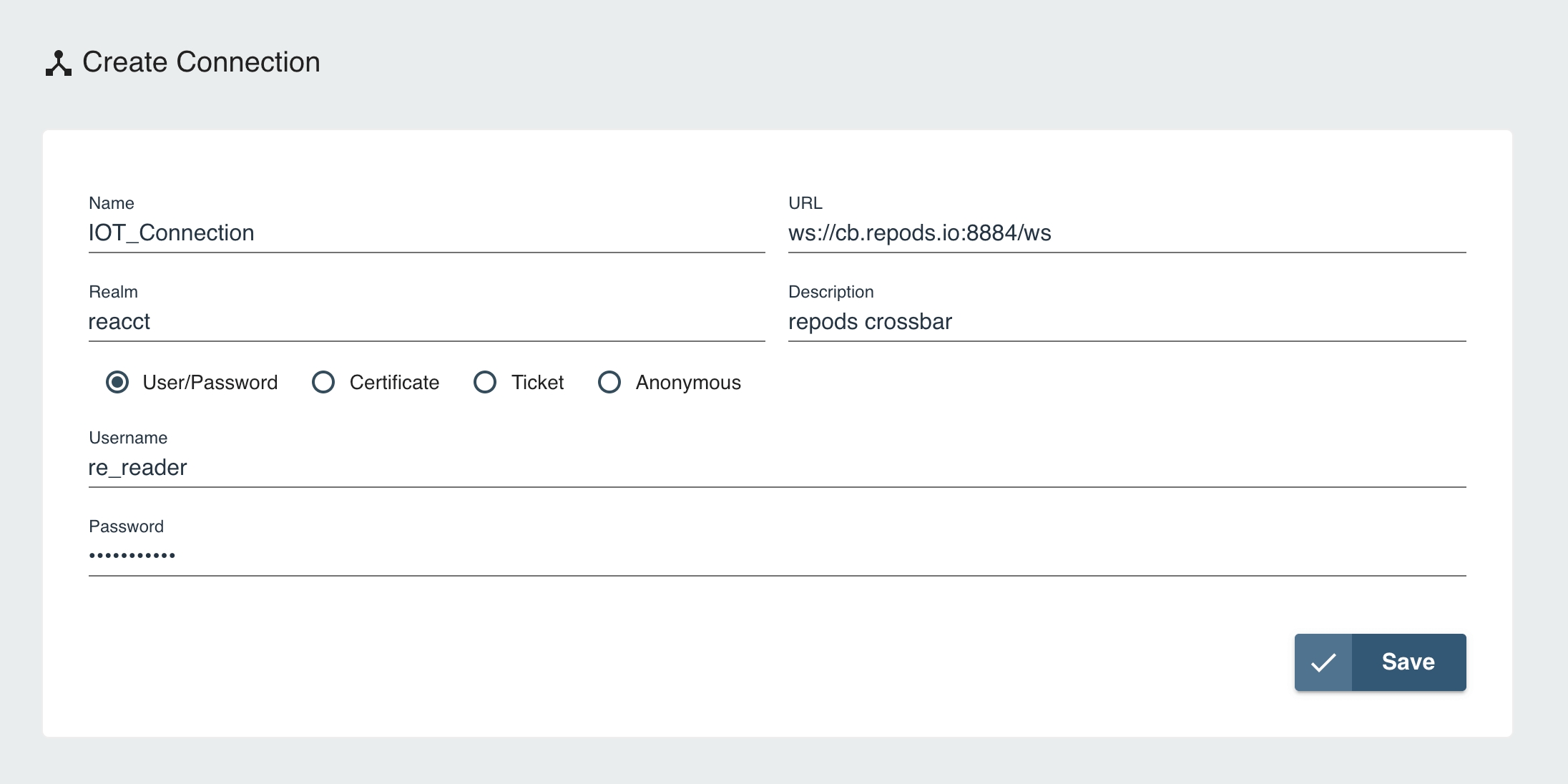Viewport: 1568px width, 784px height.
Task: Click the Ticket label text
Action: click(537, 383)
